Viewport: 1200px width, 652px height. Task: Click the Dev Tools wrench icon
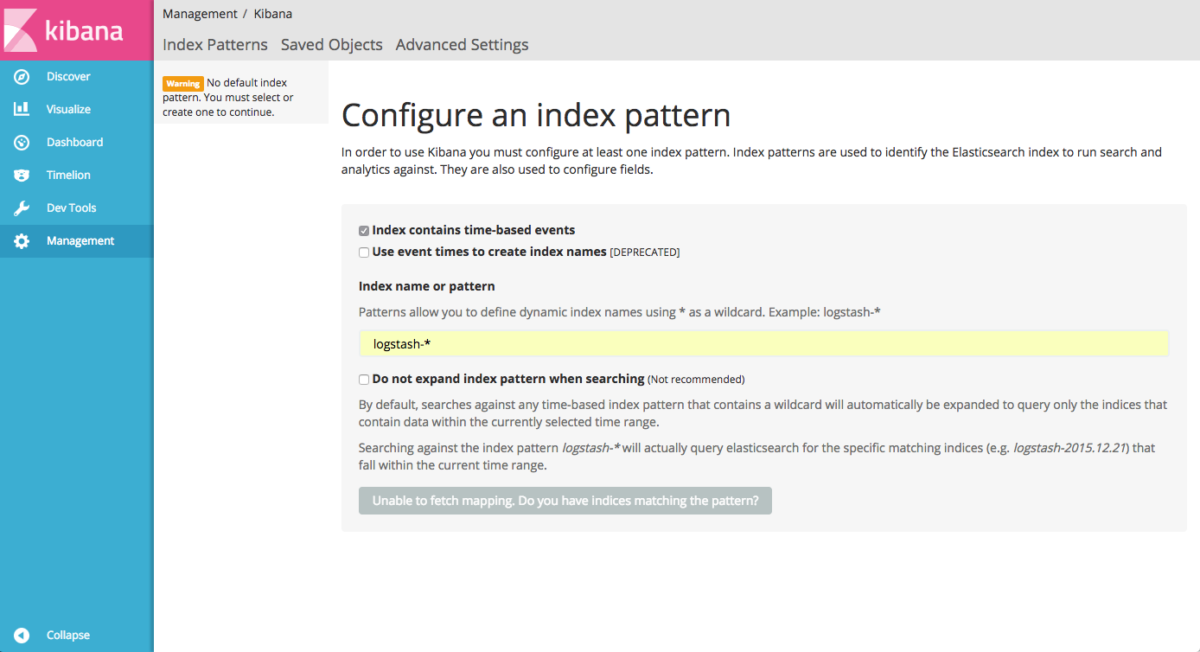[21, 209]
